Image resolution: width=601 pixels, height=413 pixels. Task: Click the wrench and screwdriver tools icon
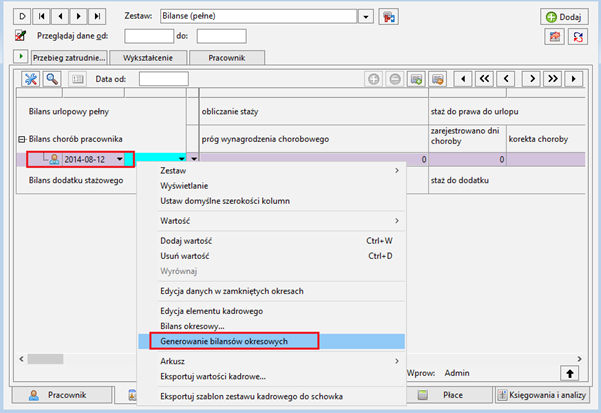(x=30, y=79)
